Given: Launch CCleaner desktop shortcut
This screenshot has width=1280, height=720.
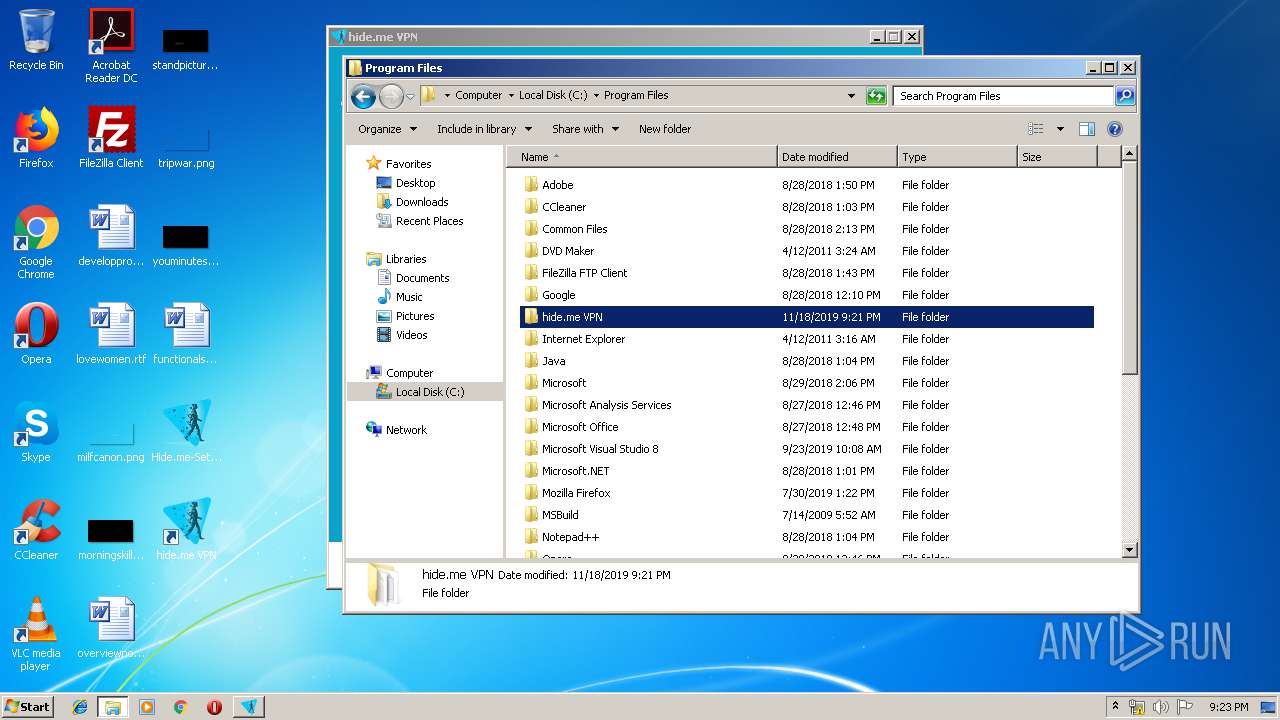Looking at the screenshot, I should [x=36, y=530].
